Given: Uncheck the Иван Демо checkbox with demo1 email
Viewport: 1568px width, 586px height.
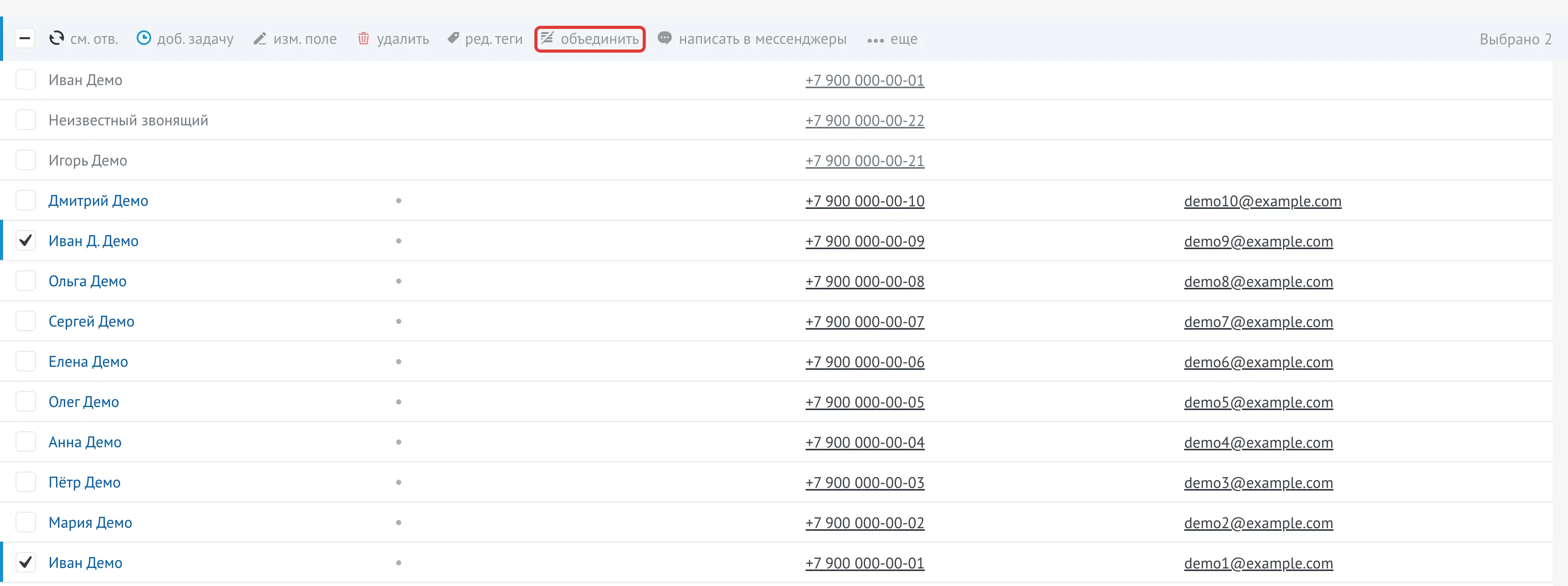Looking at the screenshot, I should (26, 562).
